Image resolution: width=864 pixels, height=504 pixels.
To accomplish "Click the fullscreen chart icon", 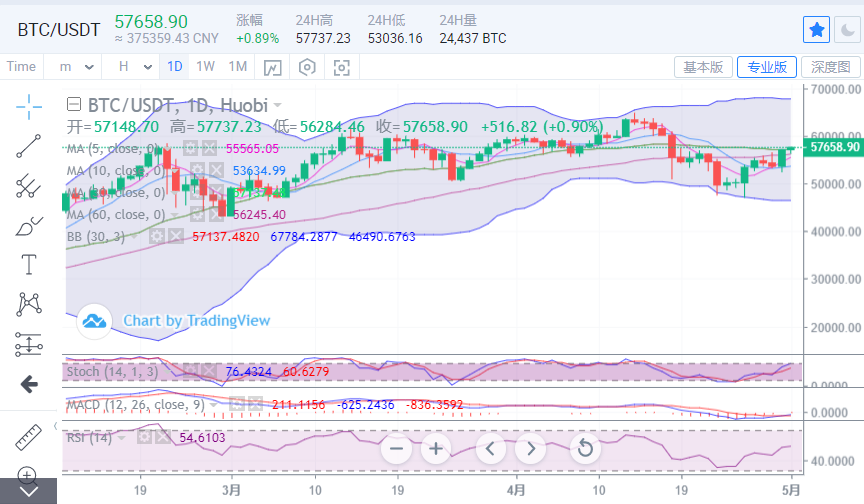I will tap(342, 67).
